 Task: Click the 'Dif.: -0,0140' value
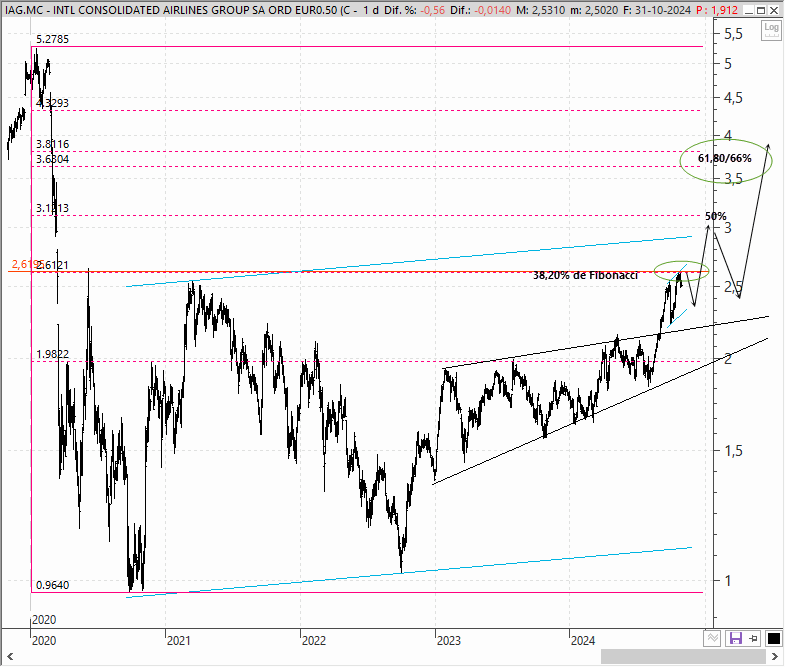click(x=481, y=11)
